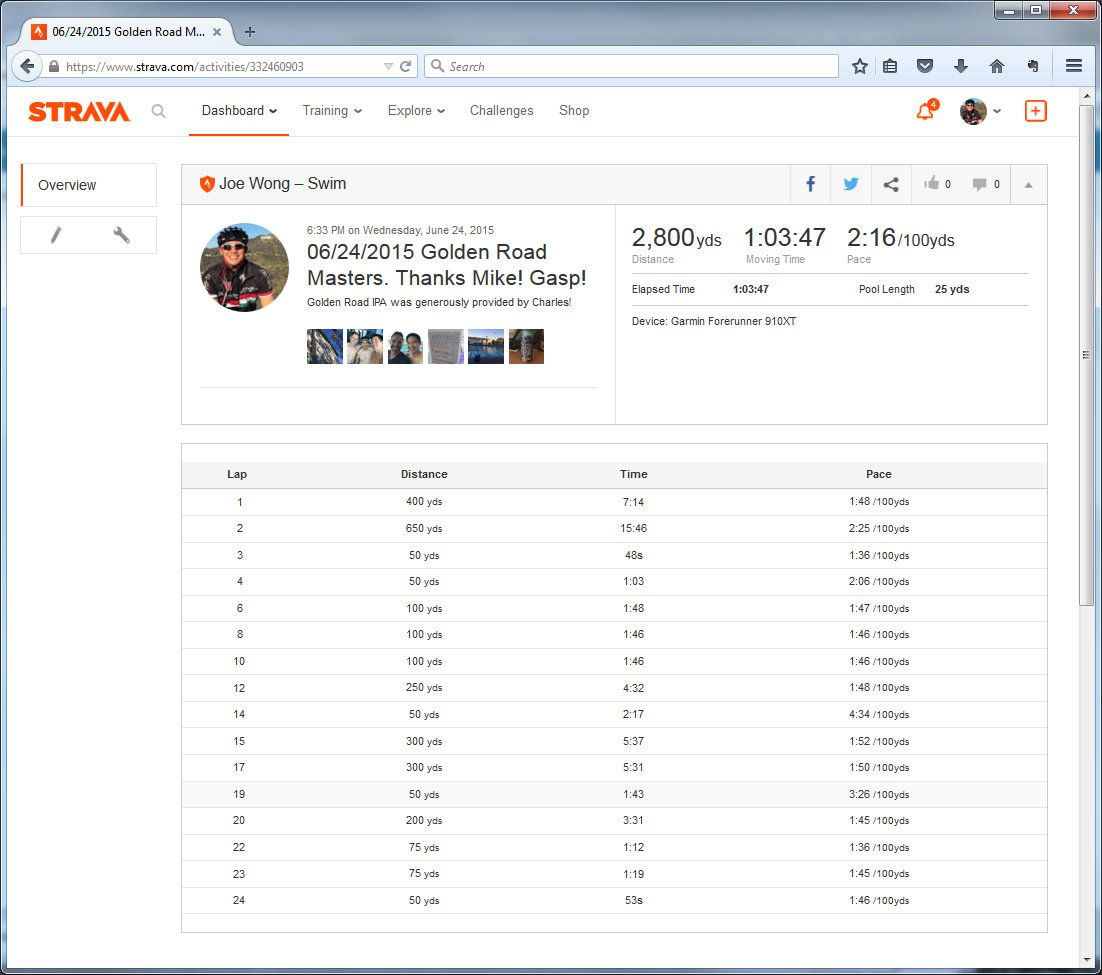1102x975 pixels.
Task: Open the first activity photo thumbnail
Action: pos(324,346)
